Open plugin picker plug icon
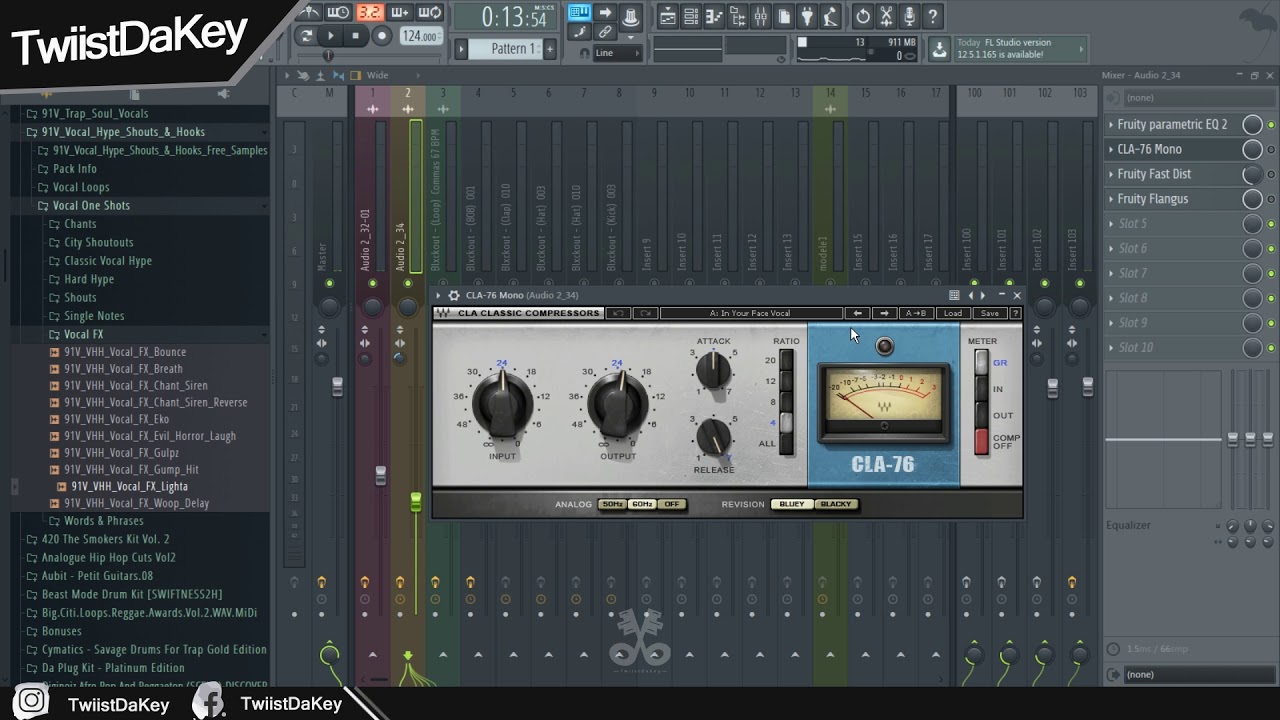The image size is (1280, 720). point(806,17)
